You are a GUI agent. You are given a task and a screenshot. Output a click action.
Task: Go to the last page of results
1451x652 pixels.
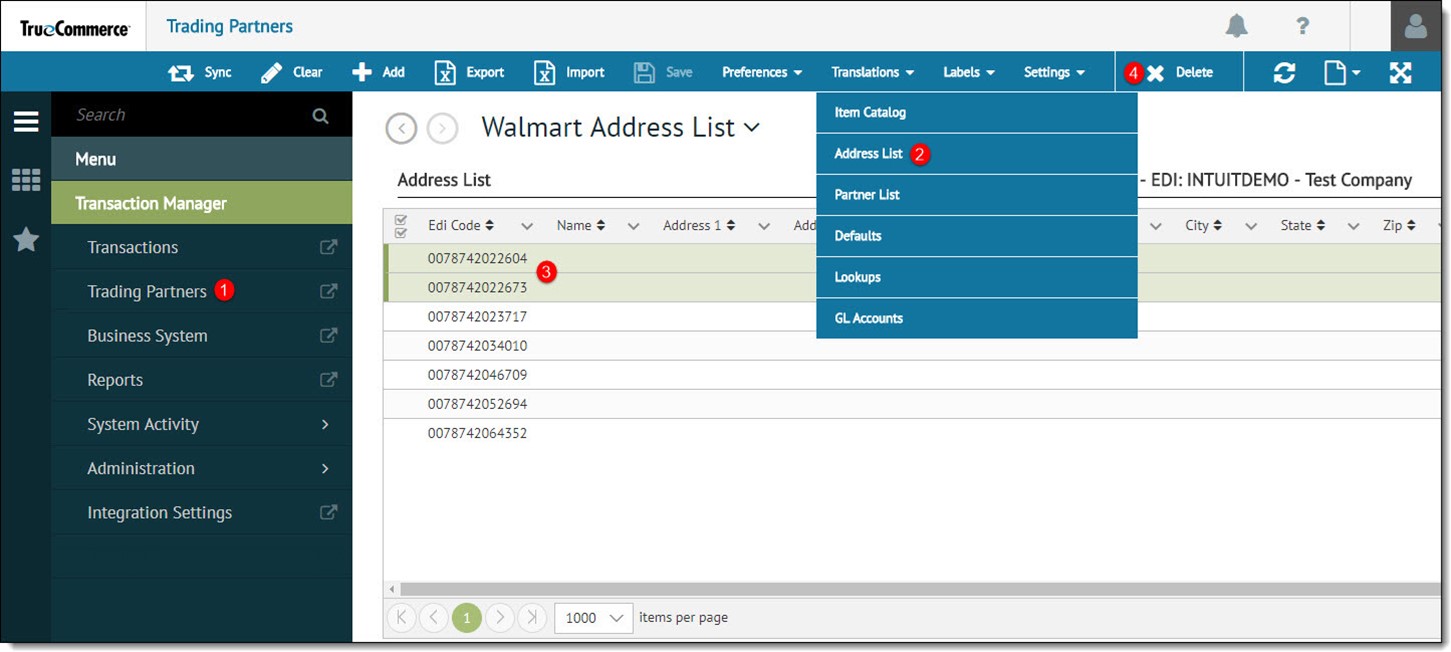coord(532,617)
